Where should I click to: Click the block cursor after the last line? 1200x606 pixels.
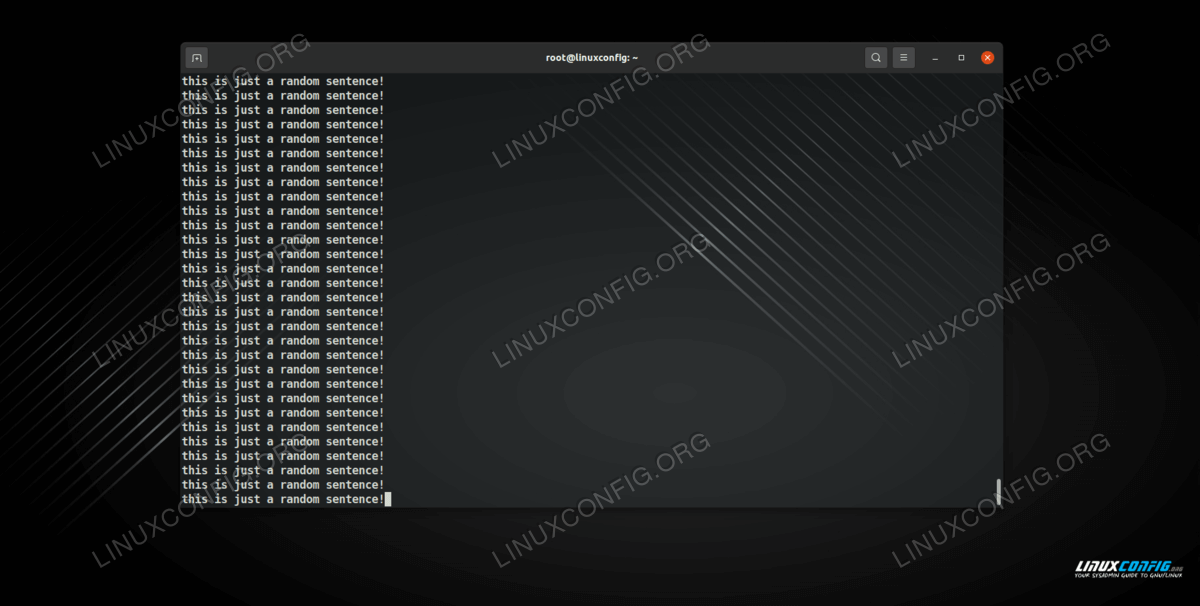388,499
